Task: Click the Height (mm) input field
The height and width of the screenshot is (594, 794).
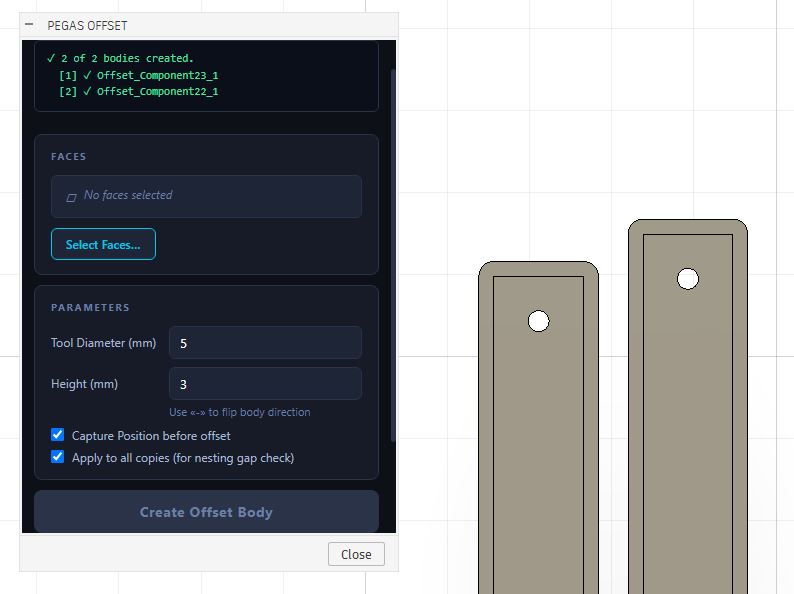Action: point(265,384)
